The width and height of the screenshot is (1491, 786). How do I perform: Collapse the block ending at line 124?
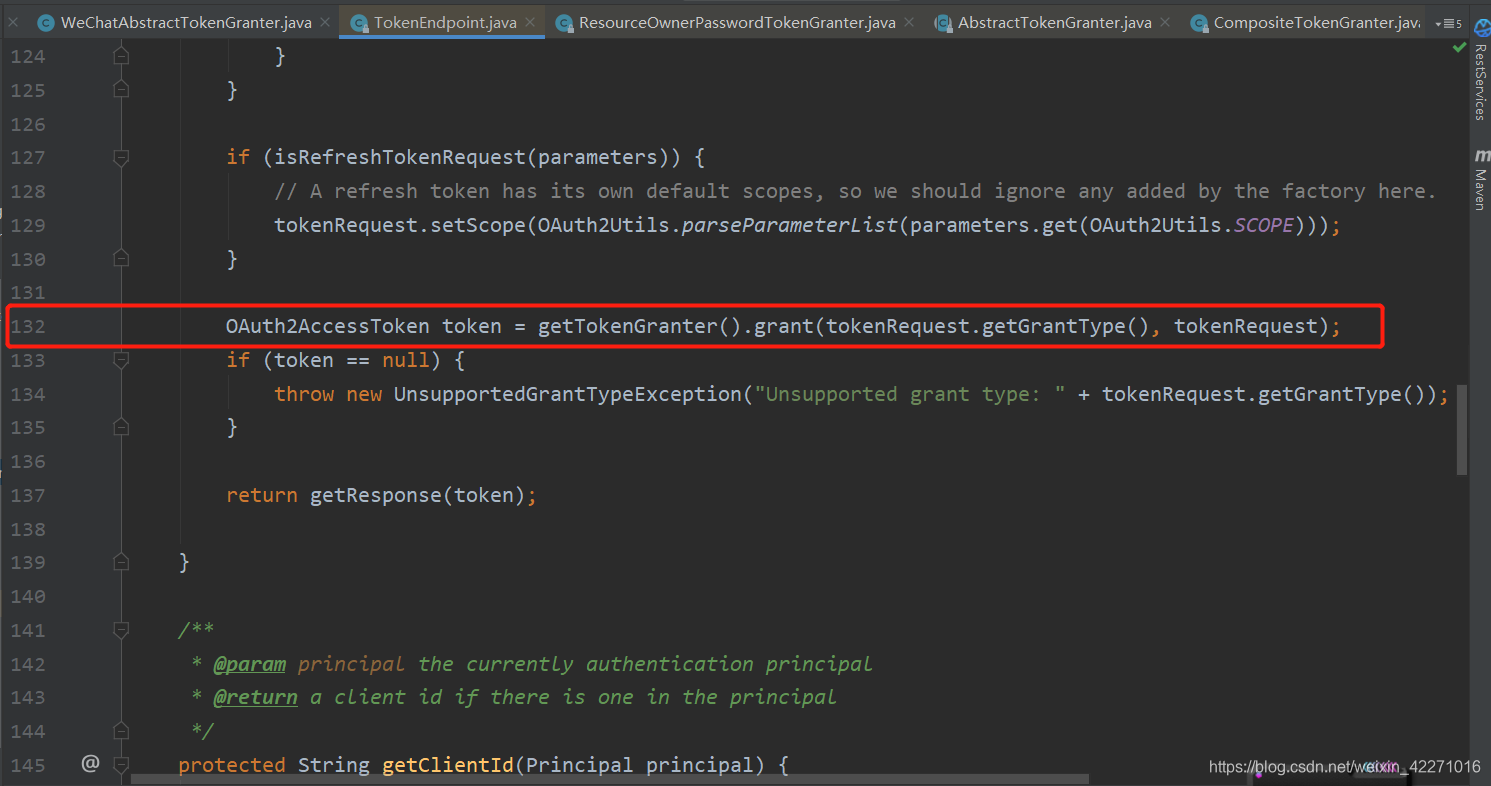(121, 57)
